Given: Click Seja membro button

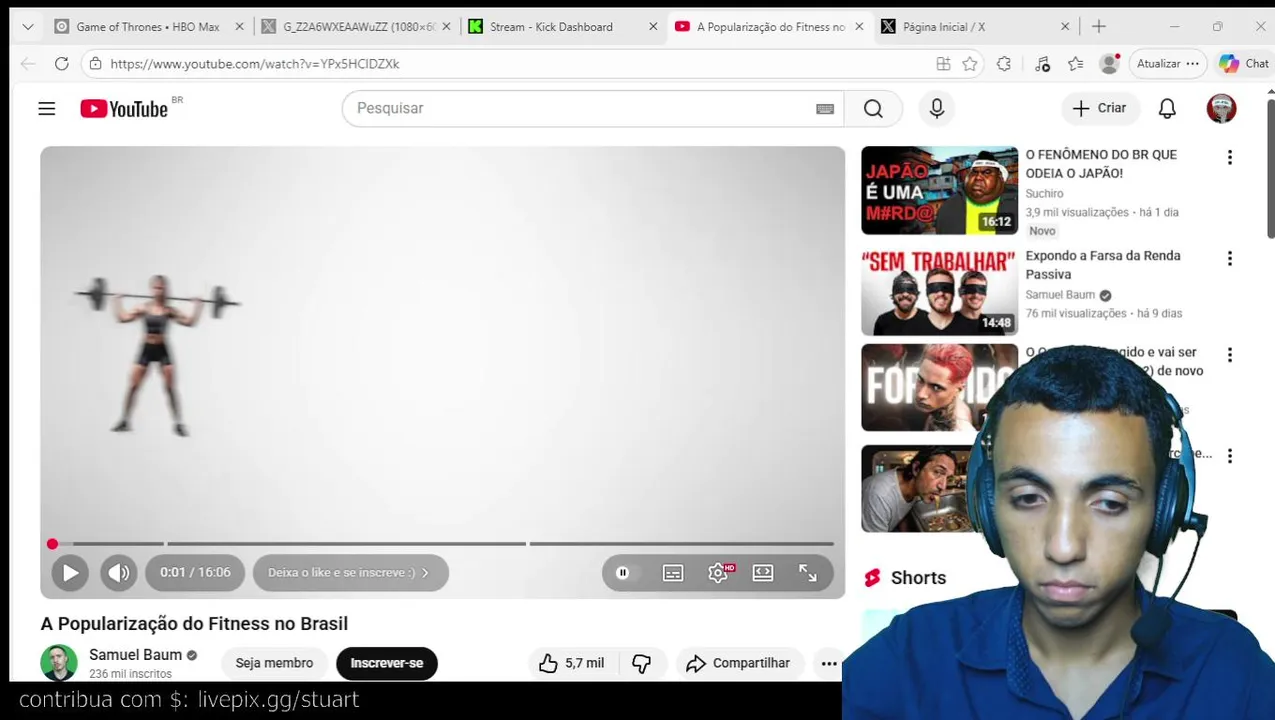Looking at the screenshot, I should [x=274, y=663].
